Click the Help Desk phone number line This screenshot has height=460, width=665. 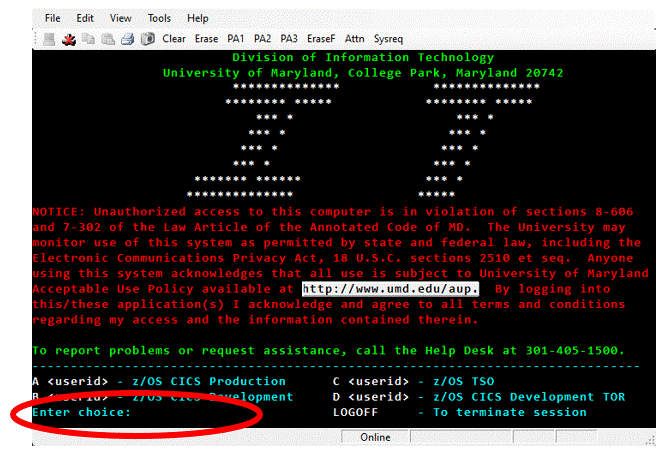coord(329,351)
